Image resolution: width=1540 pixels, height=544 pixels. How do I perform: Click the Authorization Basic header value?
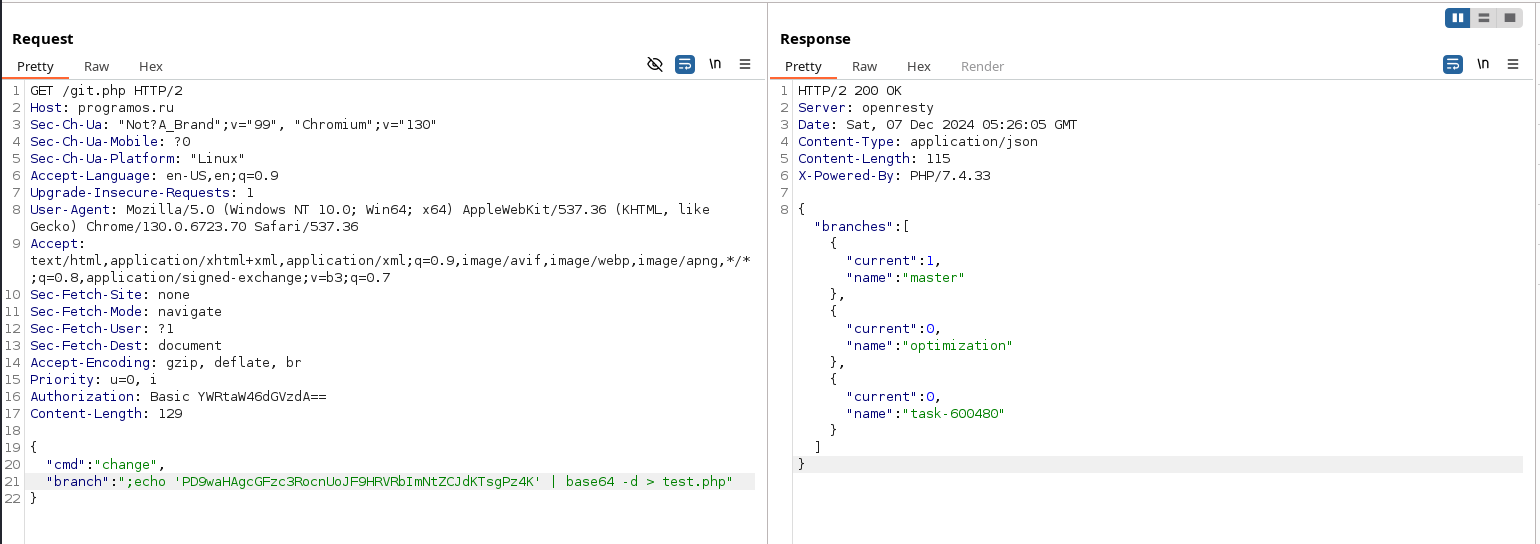point(238,396)
